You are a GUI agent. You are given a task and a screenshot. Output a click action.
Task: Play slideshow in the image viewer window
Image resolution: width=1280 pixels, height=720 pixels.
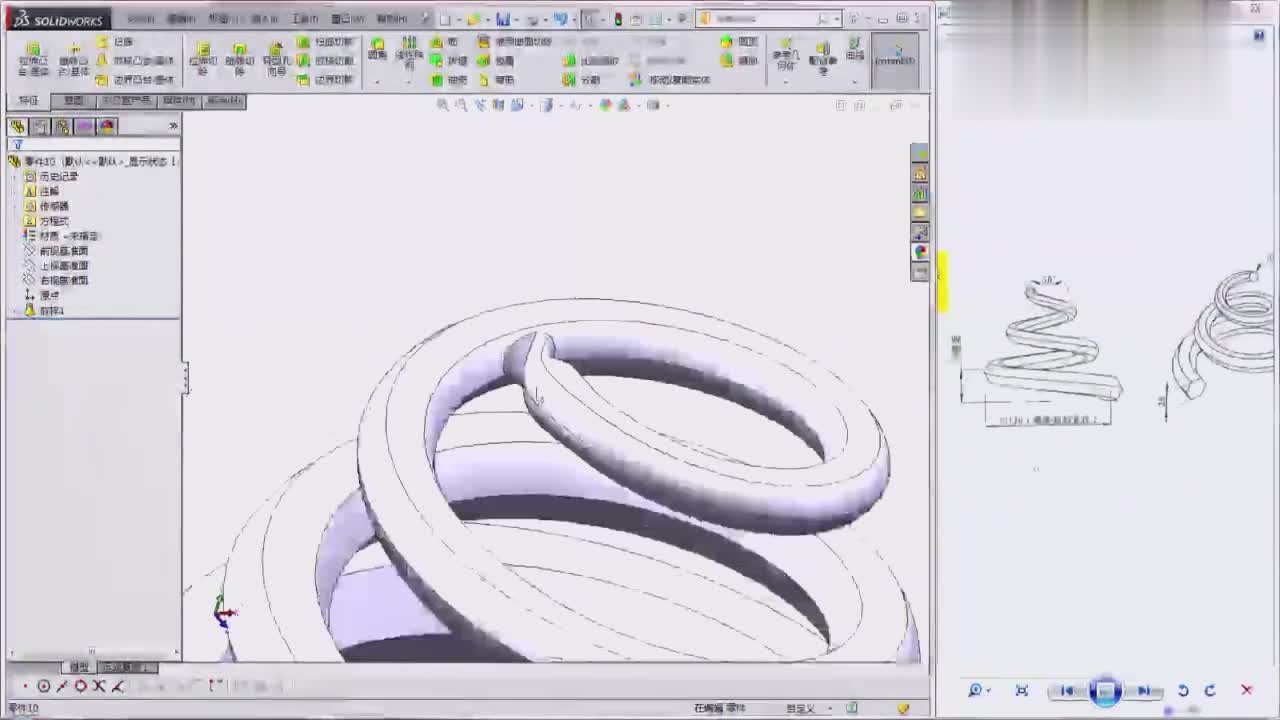click(1105, 691)
